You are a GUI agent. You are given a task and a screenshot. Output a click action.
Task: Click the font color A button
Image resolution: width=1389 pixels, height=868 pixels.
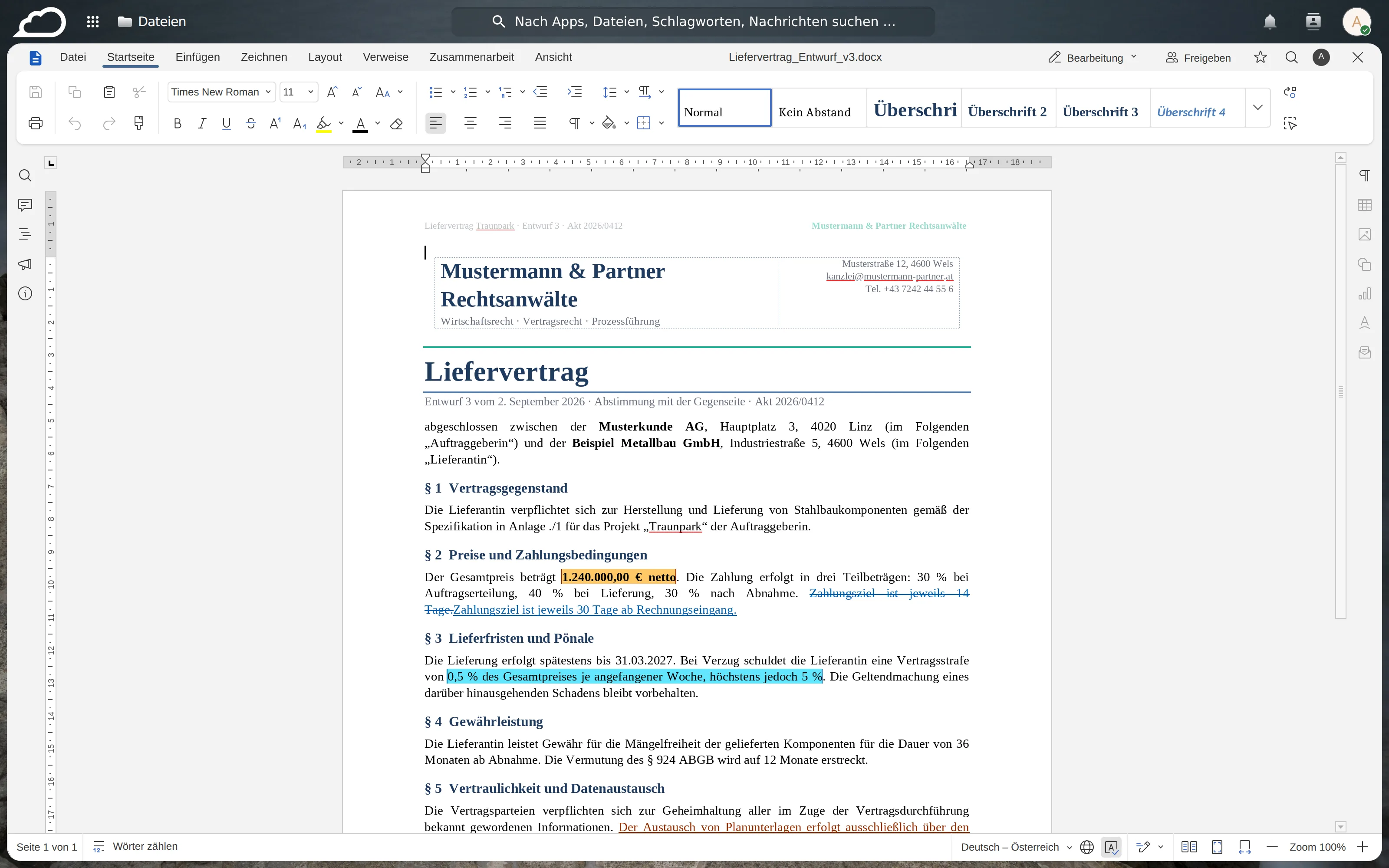pyautogui.click(x=360, y=123)
